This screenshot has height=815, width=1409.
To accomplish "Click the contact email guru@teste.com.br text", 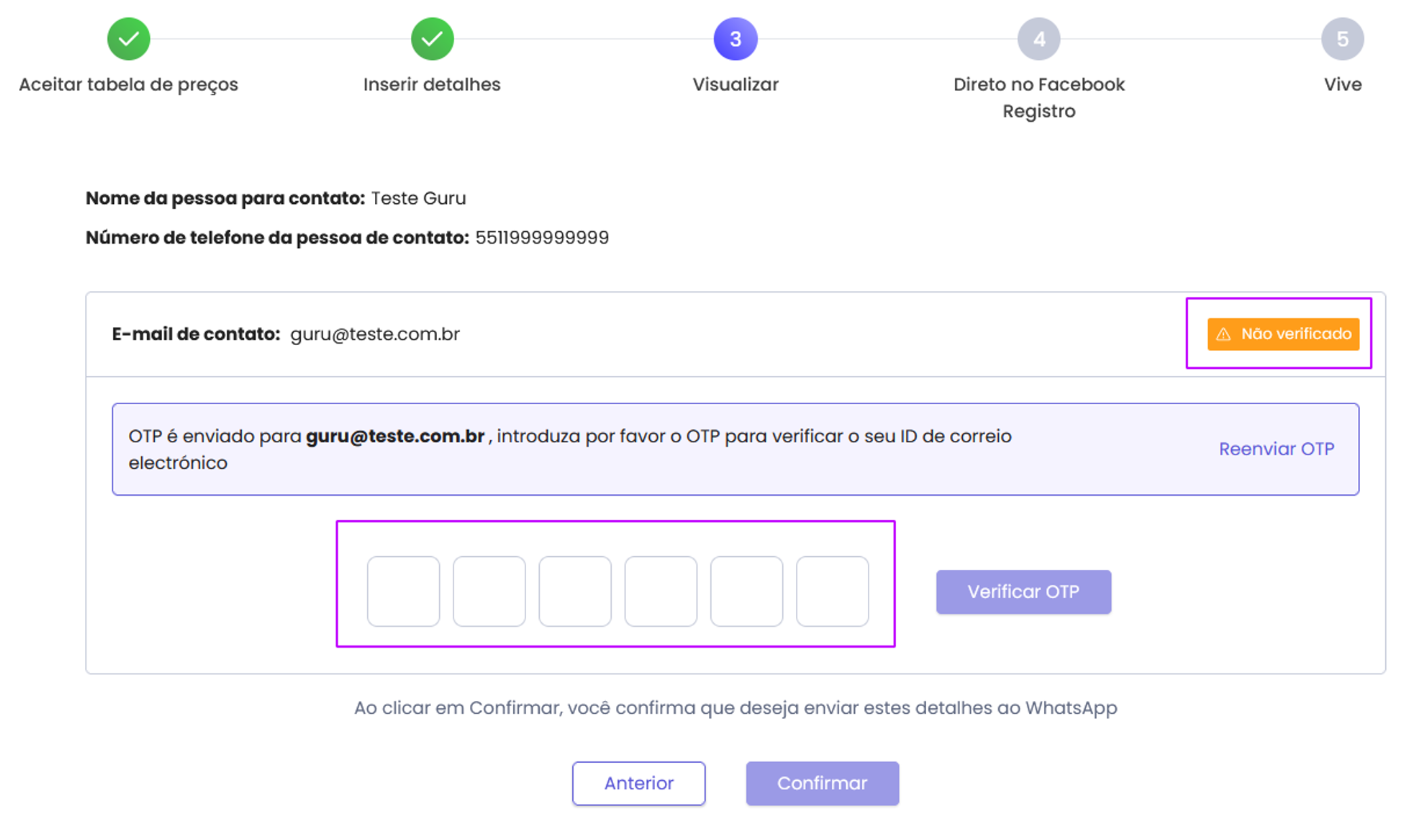I will [375, 334].
